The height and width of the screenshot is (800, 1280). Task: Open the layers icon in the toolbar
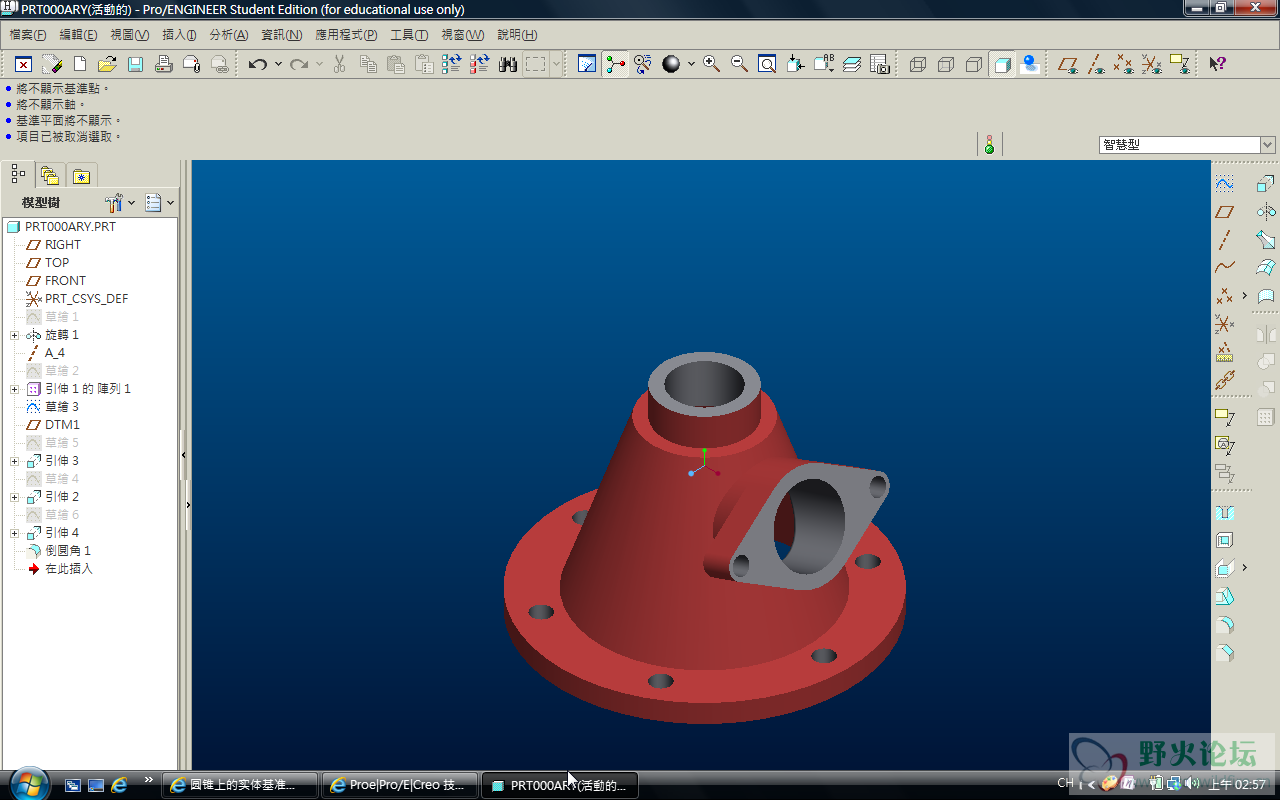pos(851,64)
